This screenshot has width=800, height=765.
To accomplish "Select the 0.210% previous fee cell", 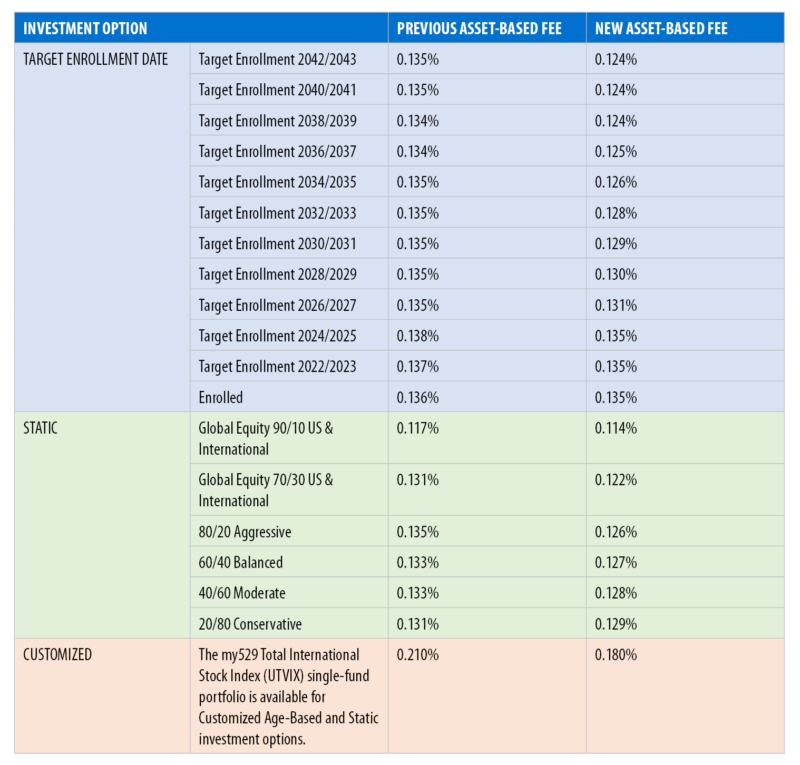I will click(x=416, y=655).
